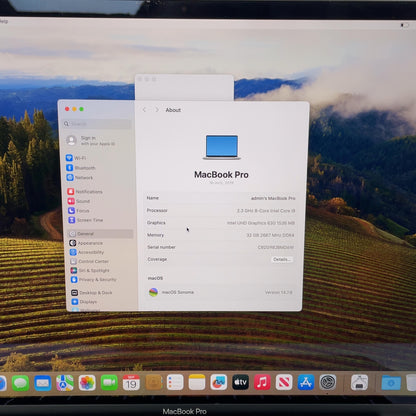Select Displays in the sidebar
Image resolution: width=416 pixels, height=416 pixels.
pyautogui.click(x=84, y=302)
